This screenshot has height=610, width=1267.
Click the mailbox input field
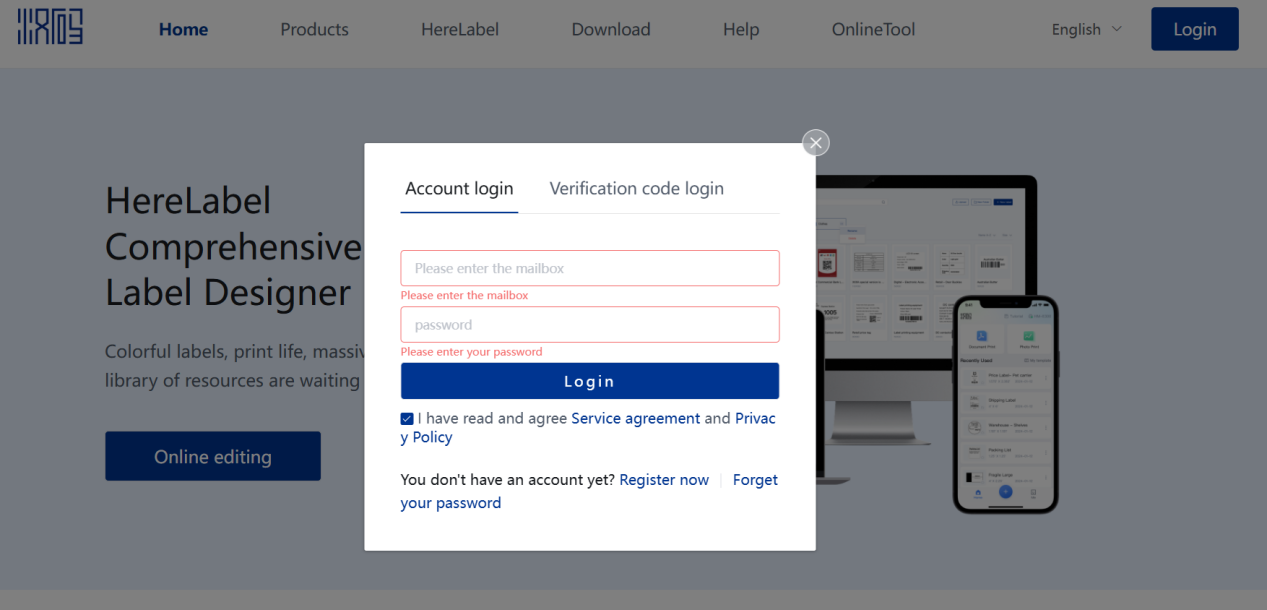click(x=589, y=268)
